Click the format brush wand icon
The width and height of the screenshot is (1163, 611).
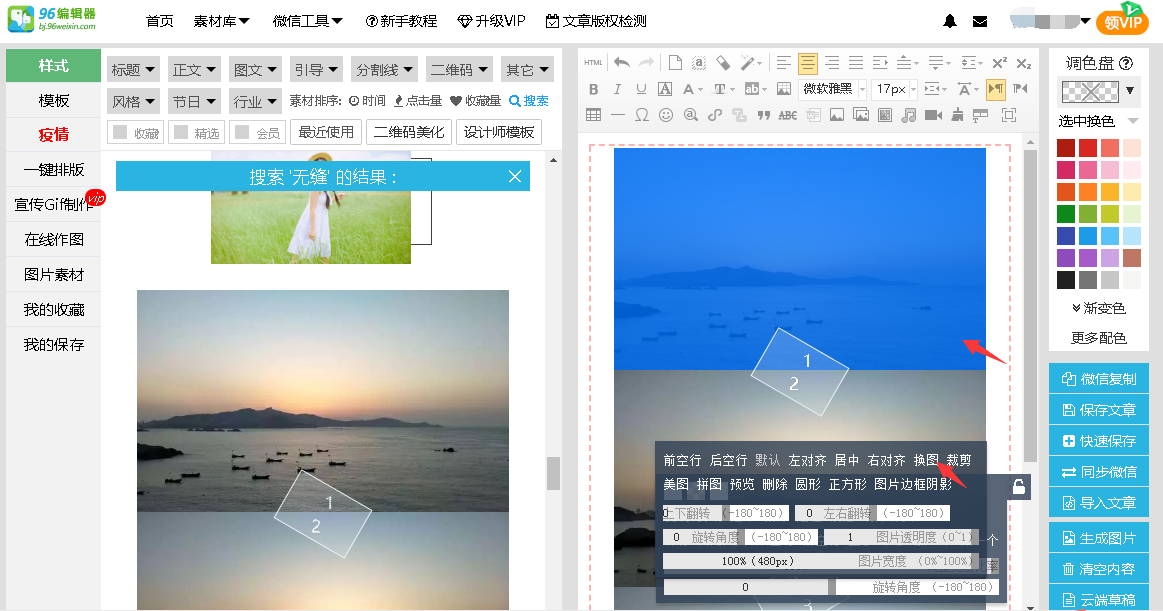(749, 63)
